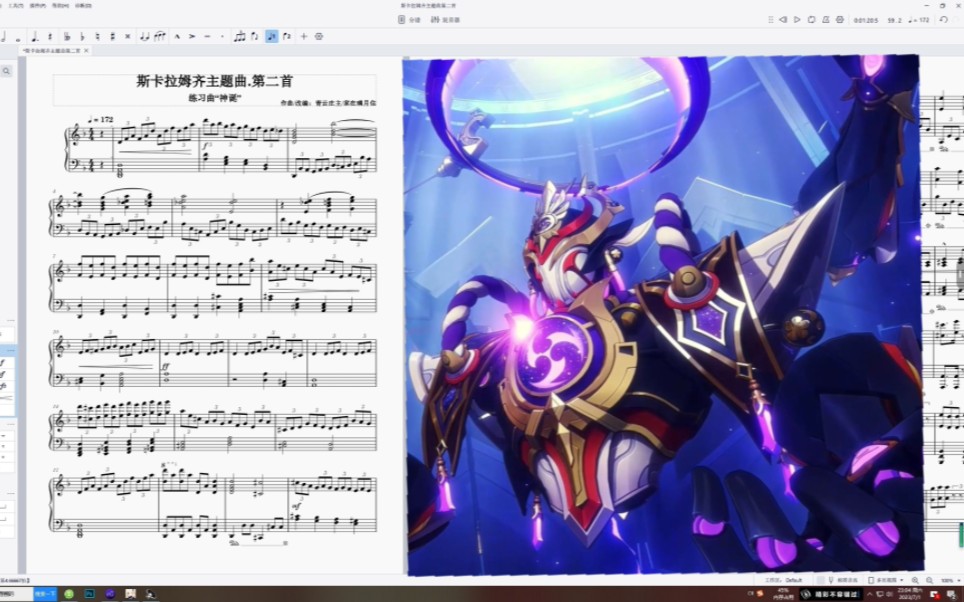Toggle the augmentation dot
Screen dimensions: 964x602
coord(35,37)
